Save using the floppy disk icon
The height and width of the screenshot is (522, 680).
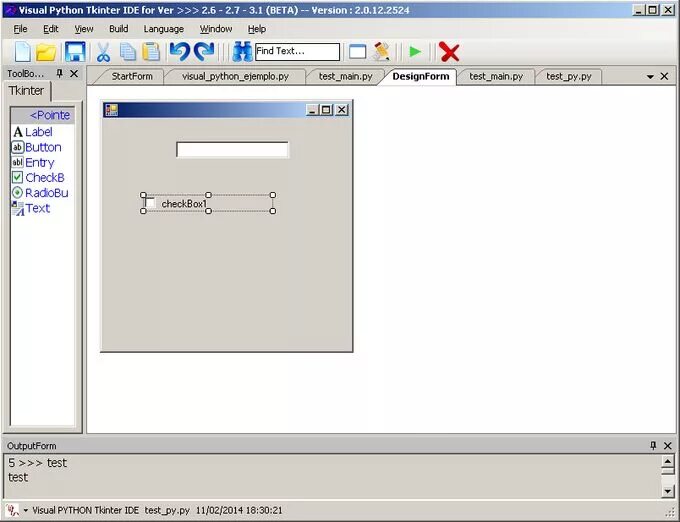tap(75, 52)
